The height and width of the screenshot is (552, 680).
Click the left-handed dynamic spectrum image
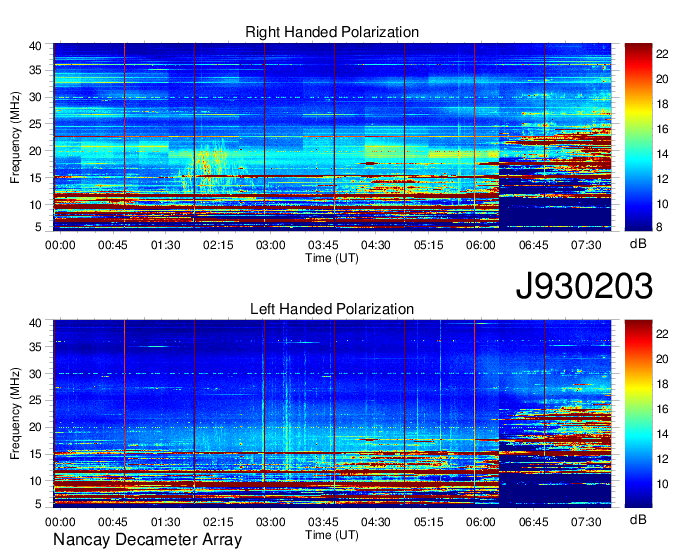332,414
